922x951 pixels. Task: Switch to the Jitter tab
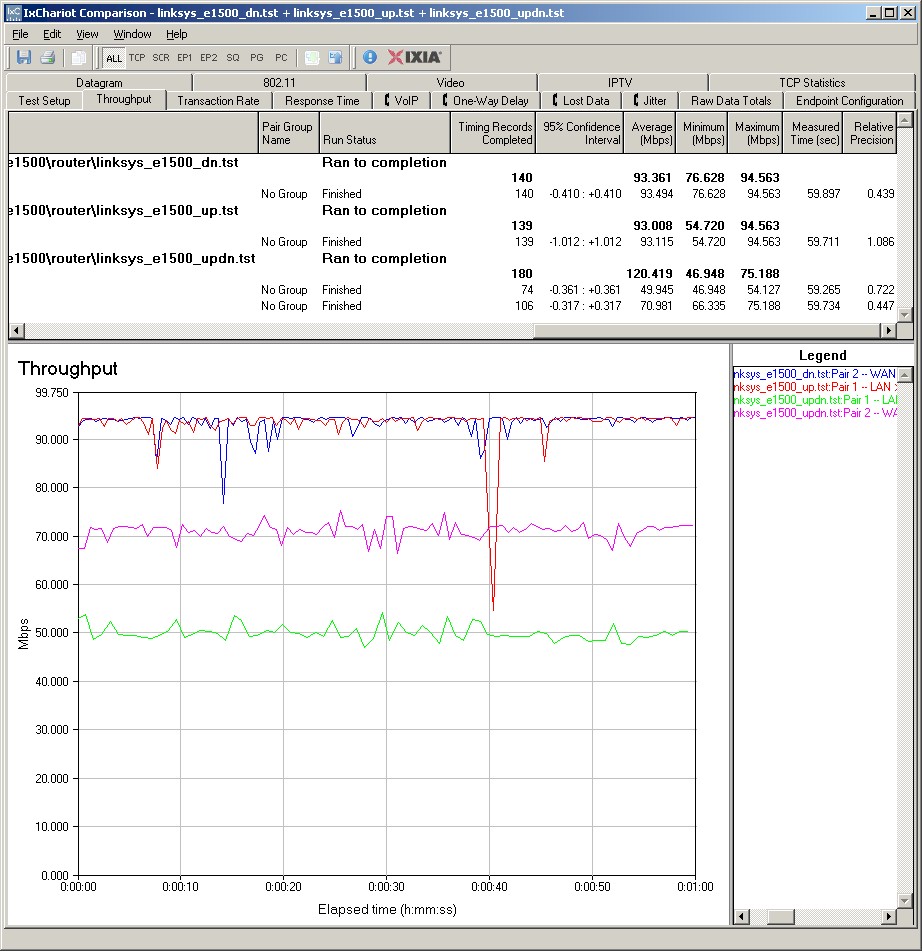click(x=650, y=101)
